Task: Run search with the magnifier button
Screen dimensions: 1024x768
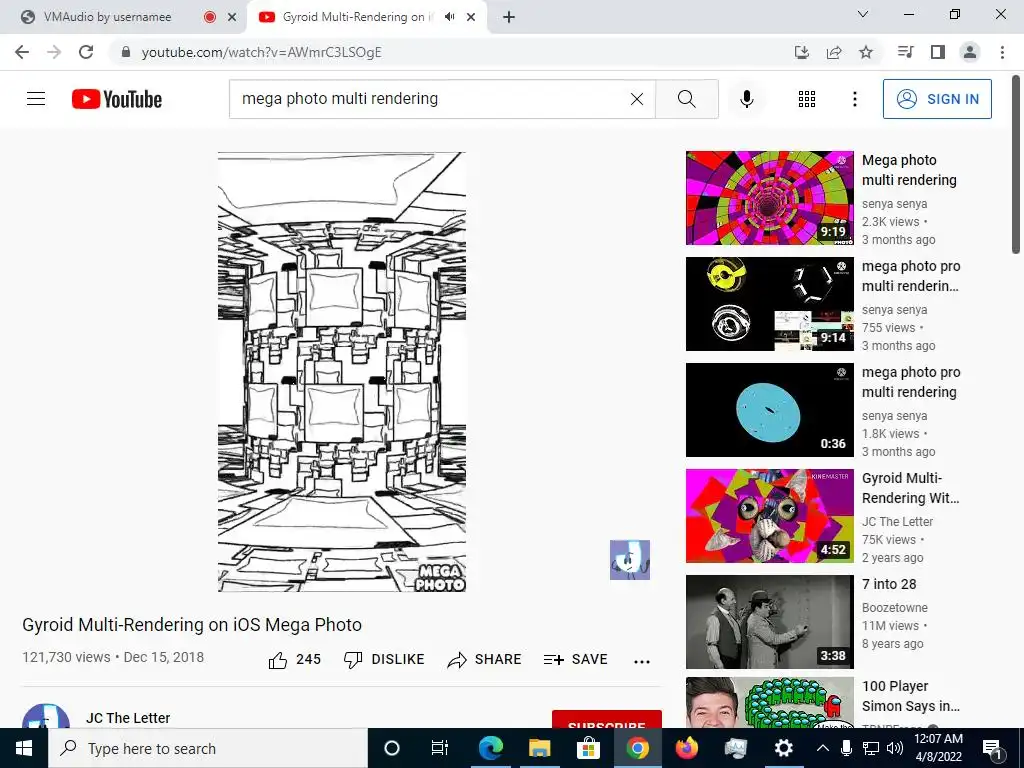Action: click(x=686, y=99)
